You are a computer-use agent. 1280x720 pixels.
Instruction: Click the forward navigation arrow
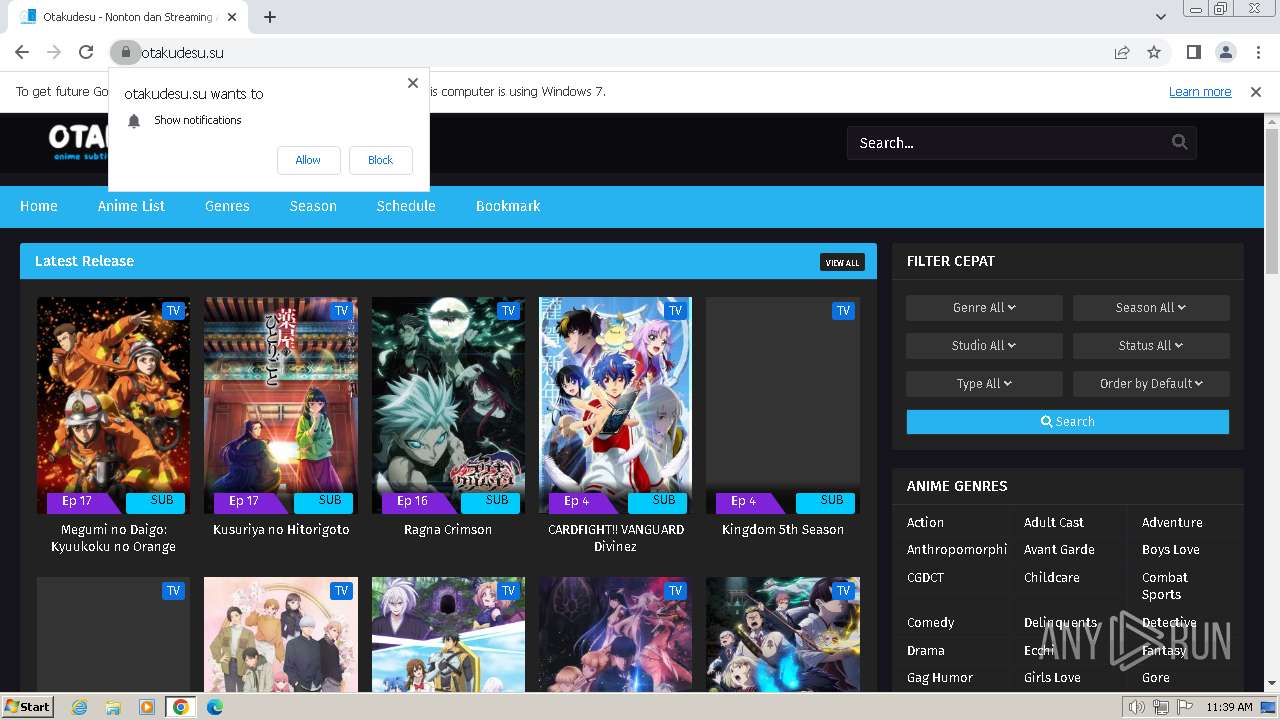point(54,52)
